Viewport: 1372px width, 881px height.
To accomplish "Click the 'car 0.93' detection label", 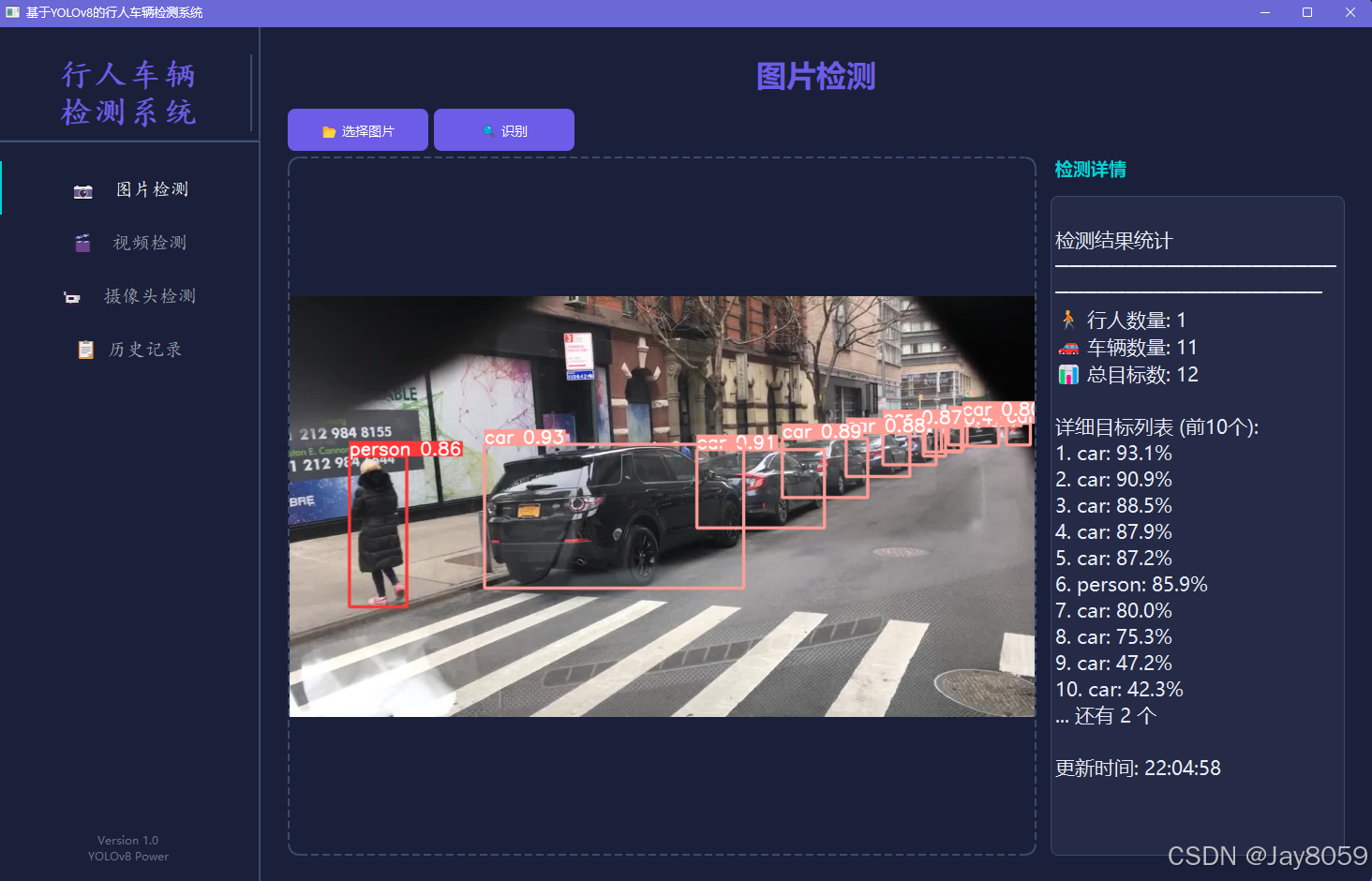I will [x=525, y=438].
